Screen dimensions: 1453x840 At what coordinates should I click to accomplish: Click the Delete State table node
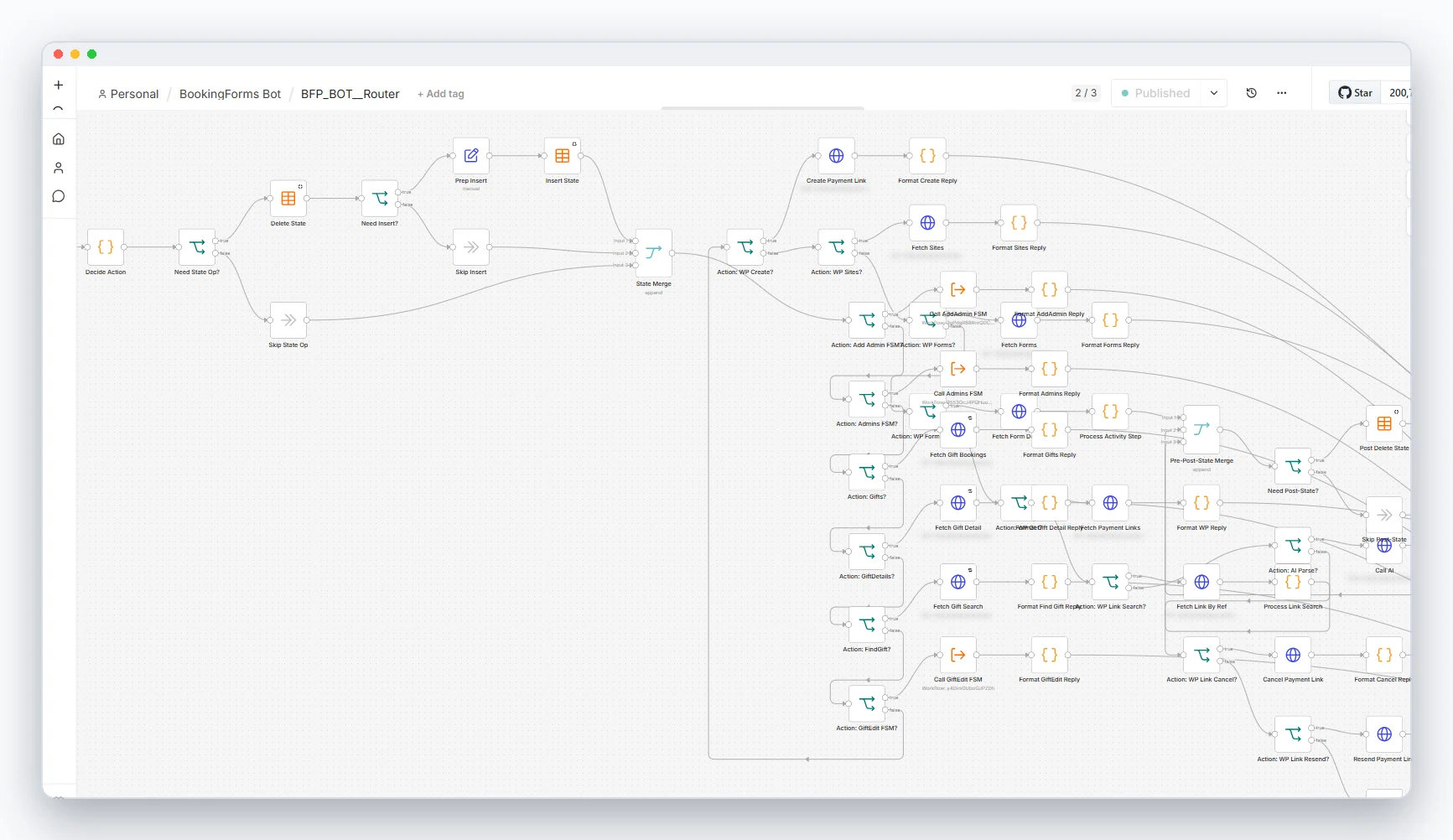(x=288, y=199)
